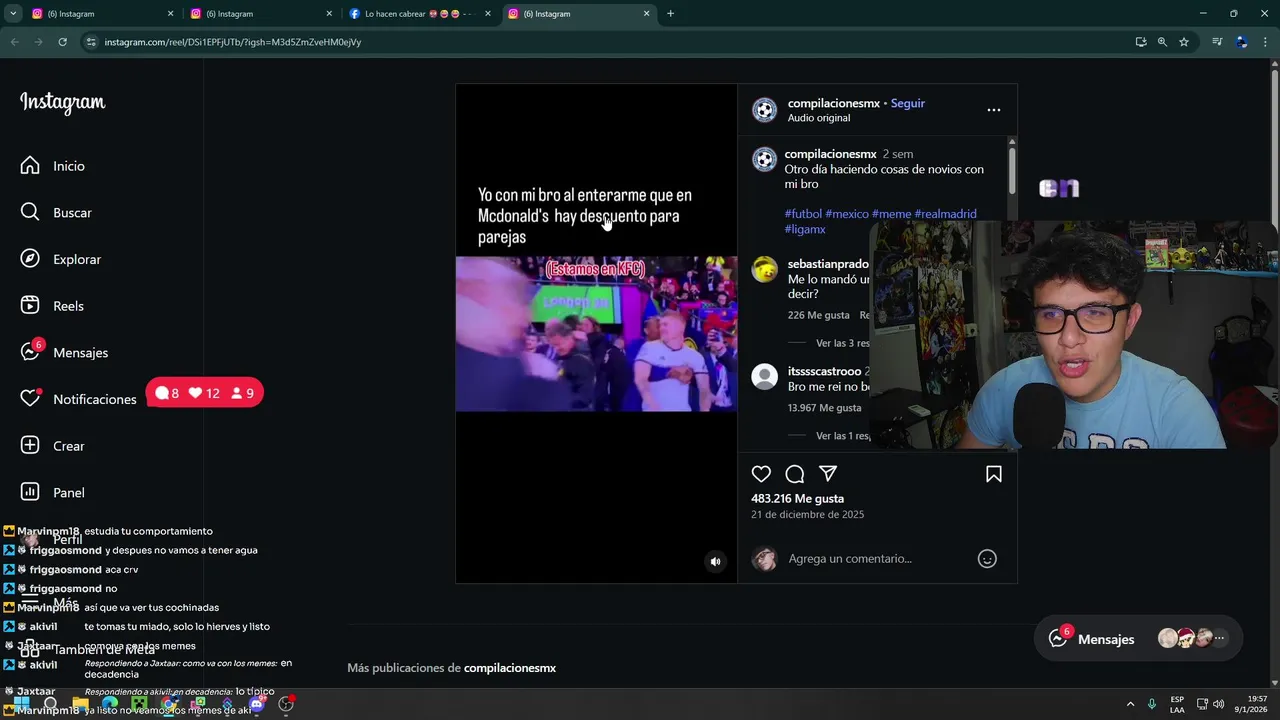Open compilacionesmx username in post header
Screen dimensions: 1280x720
tap(834, 103)
